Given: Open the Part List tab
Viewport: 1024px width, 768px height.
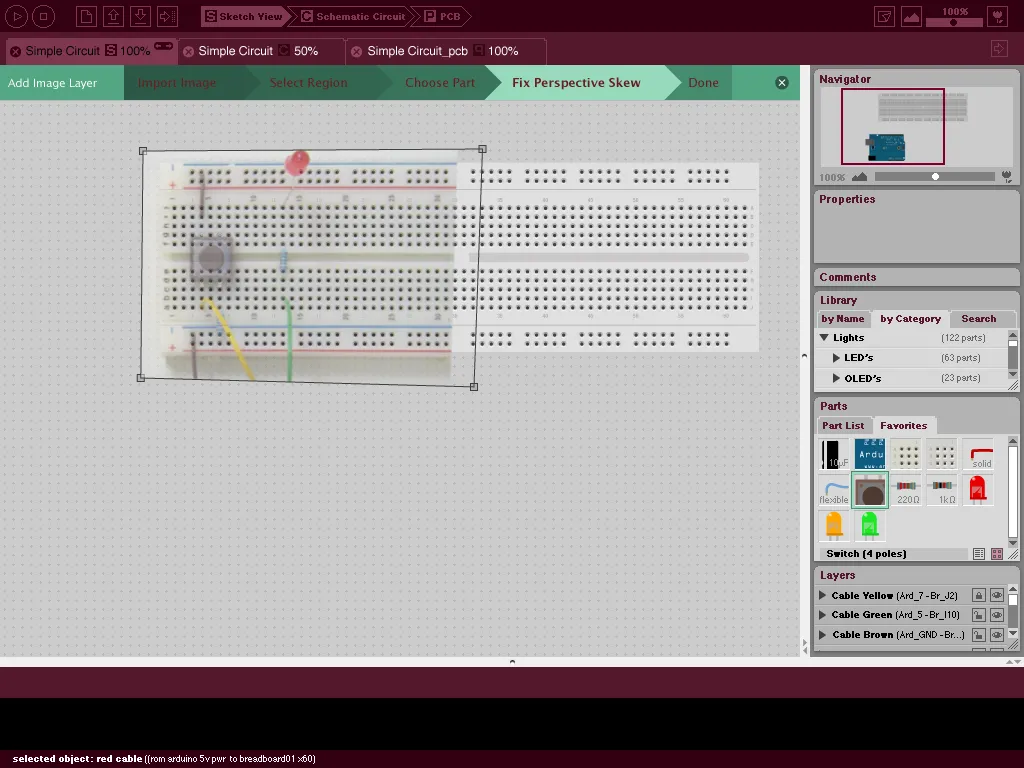Looking at the screenshot, I should (x=842, y=426).
